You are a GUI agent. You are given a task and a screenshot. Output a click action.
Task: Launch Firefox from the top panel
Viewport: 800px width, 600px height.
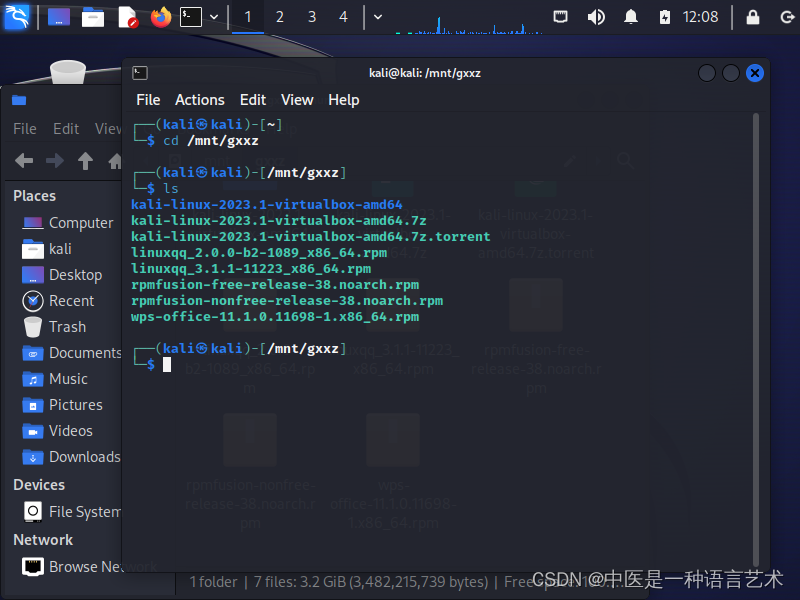coord(161,17)
